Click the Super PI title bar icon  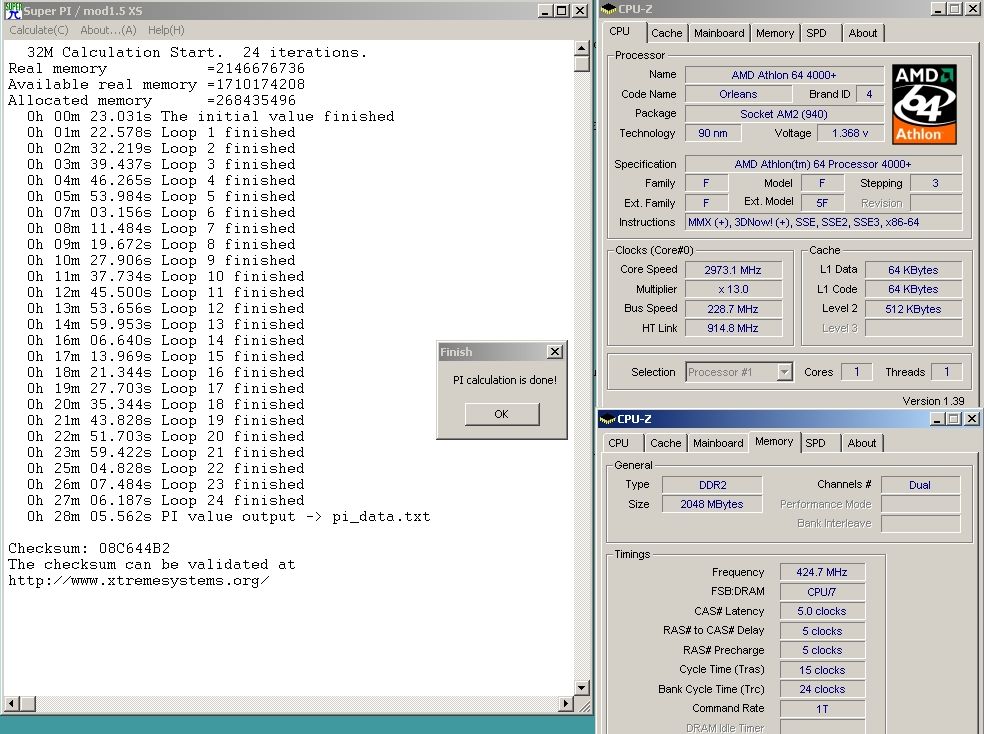pos(13,10)
